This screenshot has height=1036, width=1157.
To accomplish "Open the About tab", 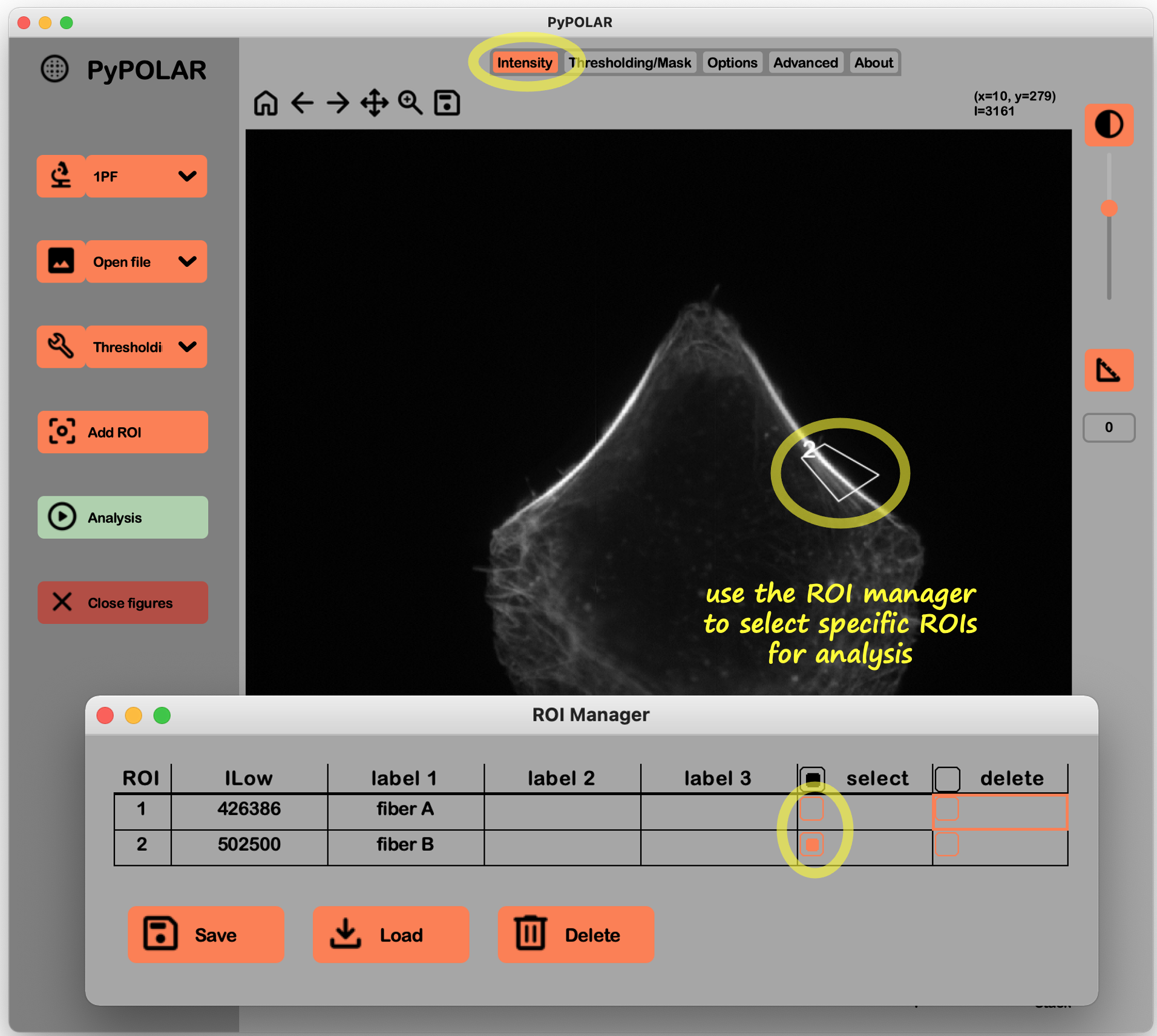I will [x=874, y=63].
